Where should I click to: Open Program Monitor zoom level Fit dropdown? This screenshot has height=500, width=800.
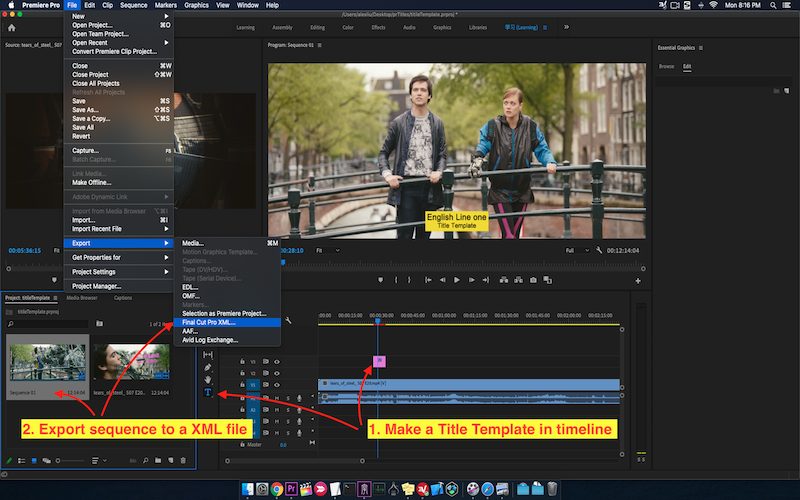tap(327, 251)
